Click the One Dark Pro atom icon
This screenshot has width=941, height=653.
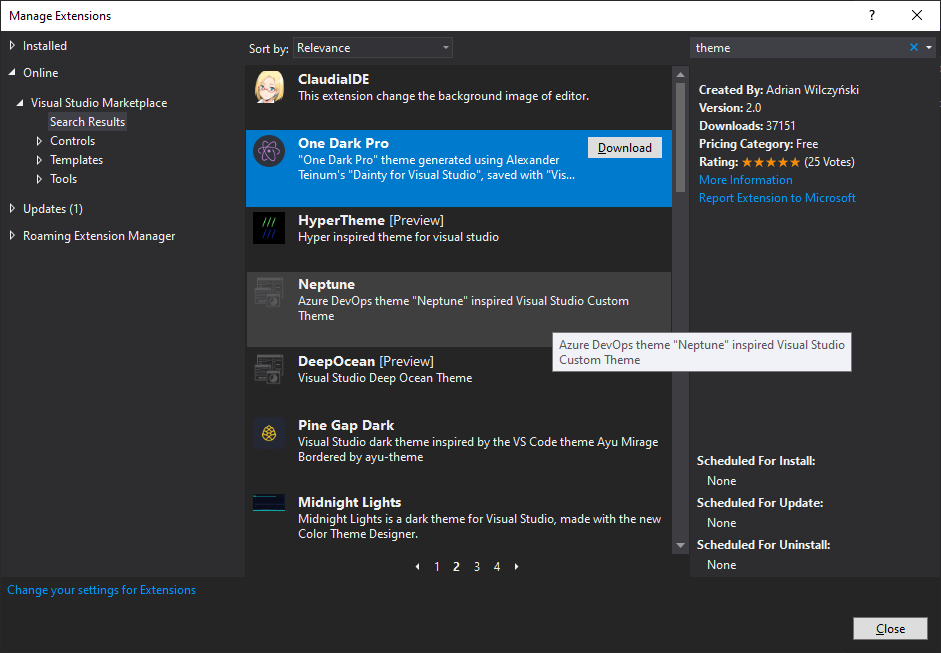[x=269, y=151]
